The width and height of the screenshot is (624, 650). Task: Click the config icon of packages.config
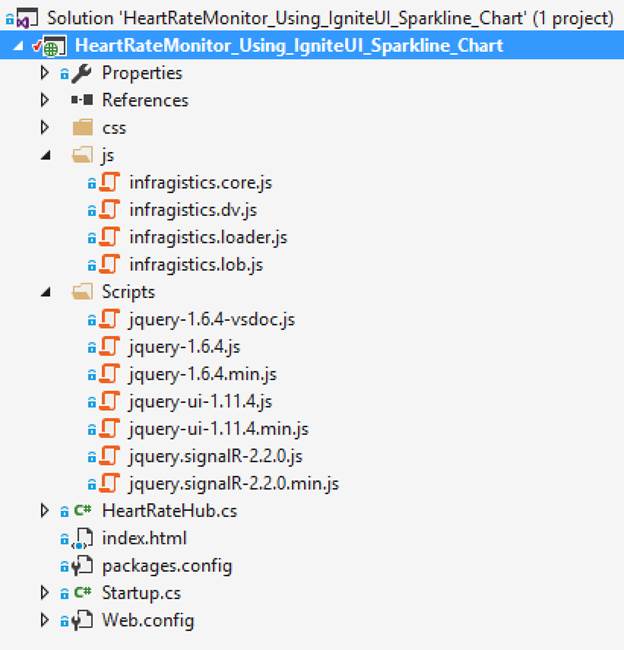82,566
